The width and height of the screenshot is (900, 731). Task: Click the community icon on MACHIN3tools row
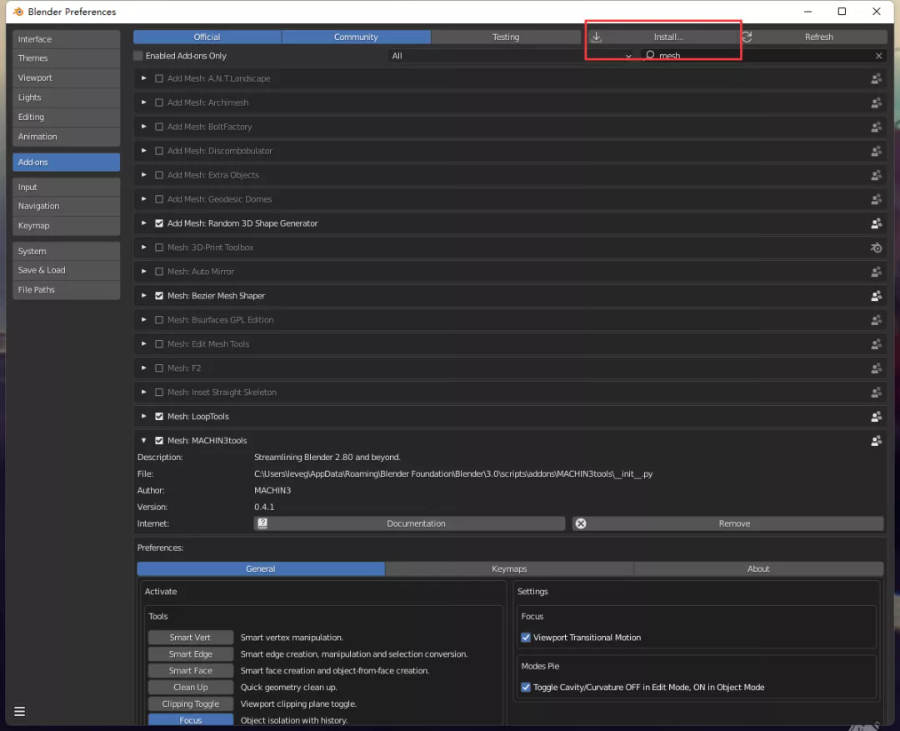click(876, 441)
